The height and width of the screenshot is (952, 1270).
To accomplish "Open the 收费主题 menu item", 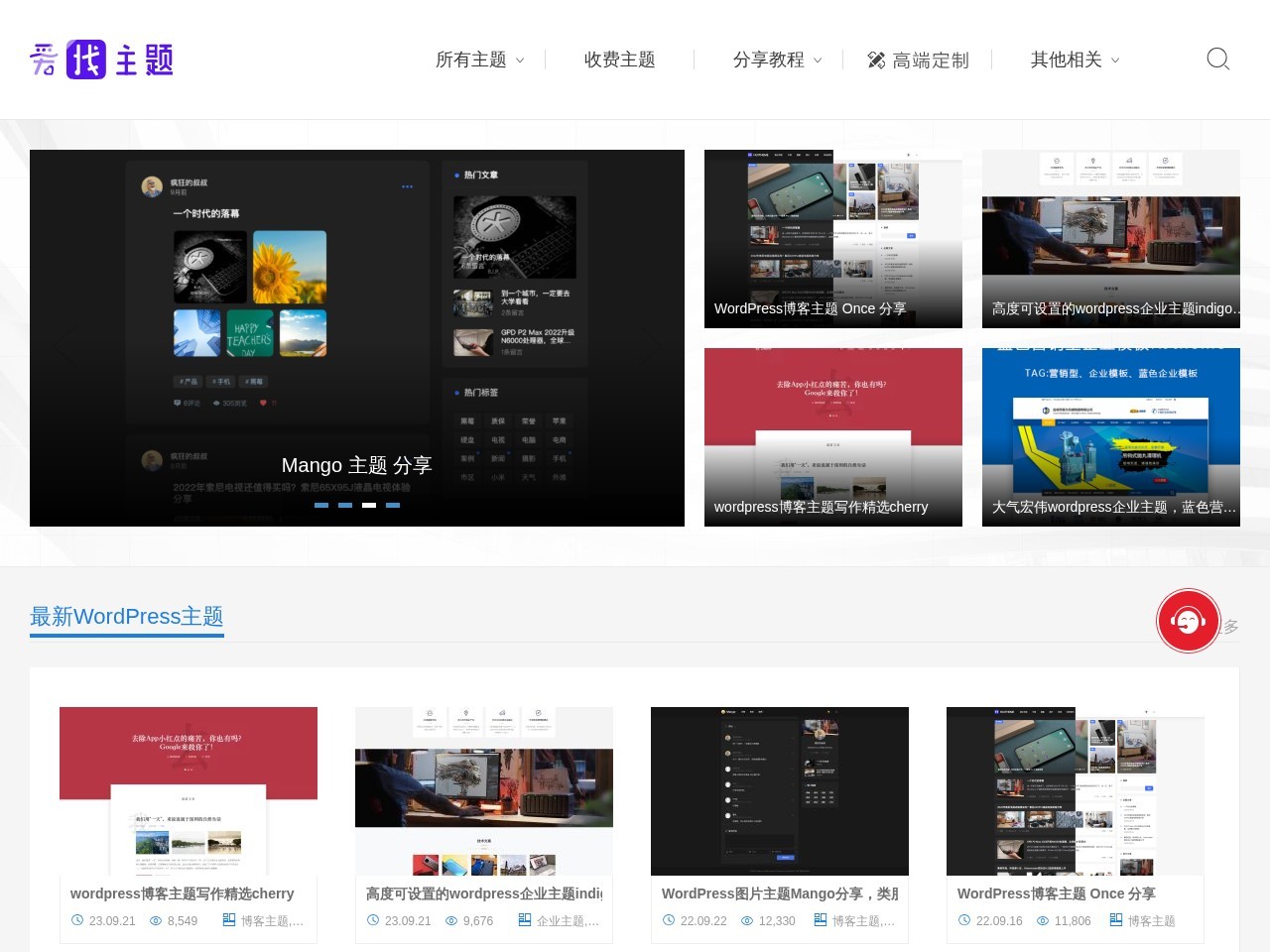I will coord(620,59).
